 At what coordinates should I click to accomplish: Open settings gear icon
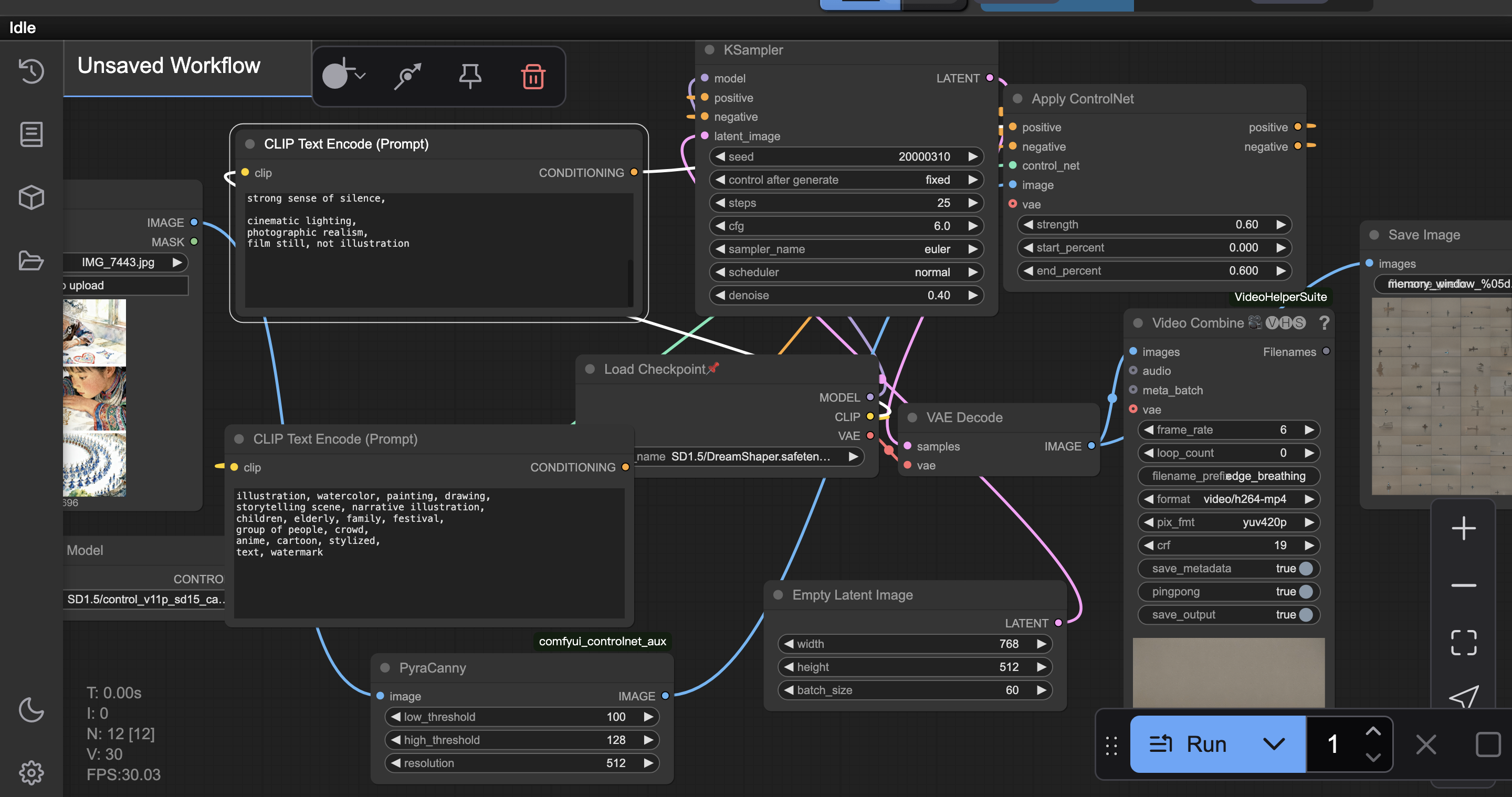point(31,772)
